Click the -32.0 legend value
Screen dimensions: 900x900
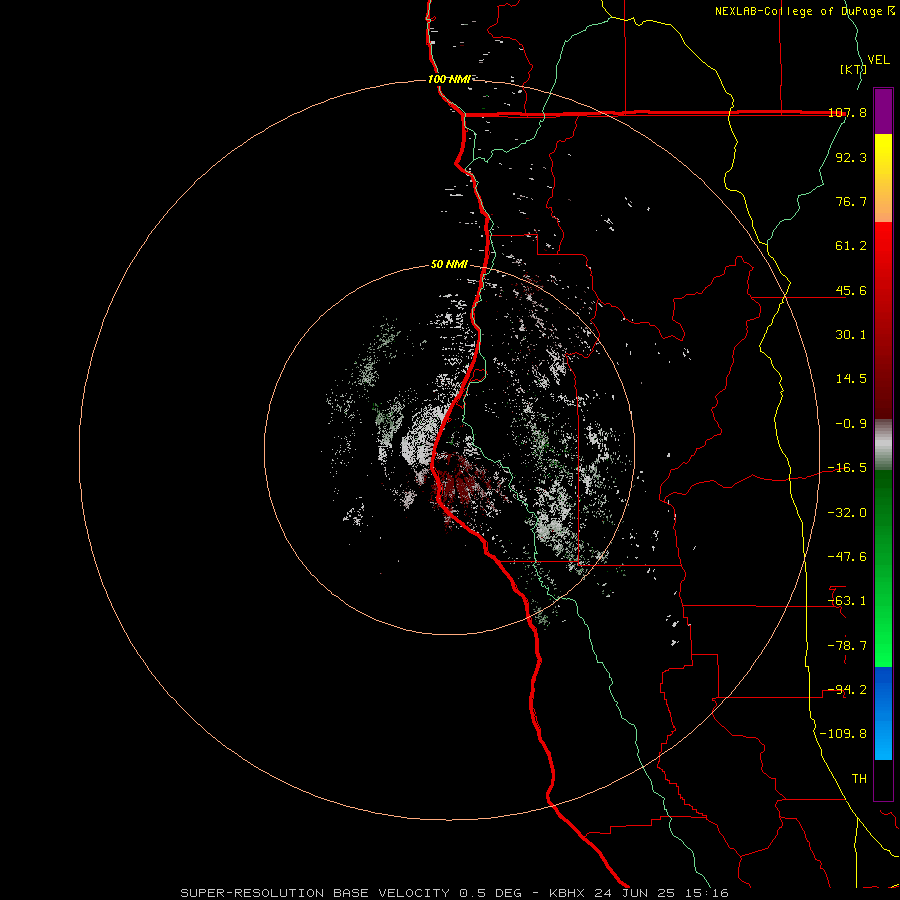point(847,513)
